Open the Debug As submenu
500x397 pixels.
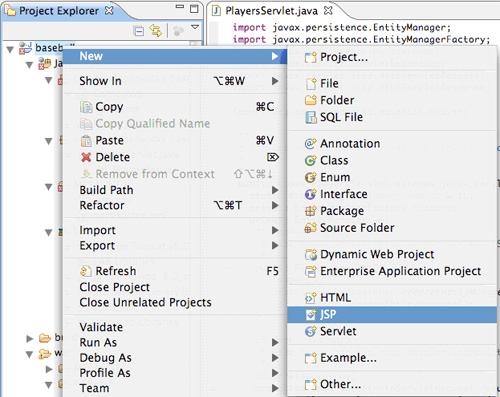(x=175, y=358)
